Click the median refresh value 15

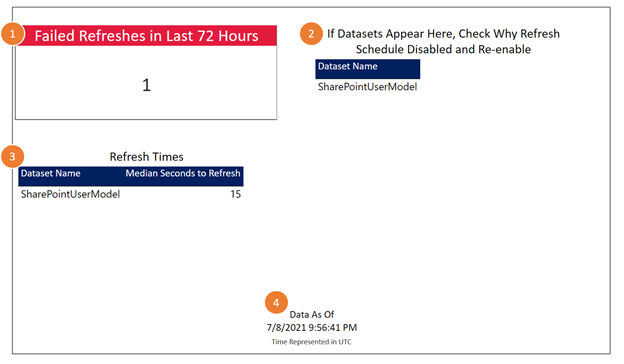click(x=236, y=194)
